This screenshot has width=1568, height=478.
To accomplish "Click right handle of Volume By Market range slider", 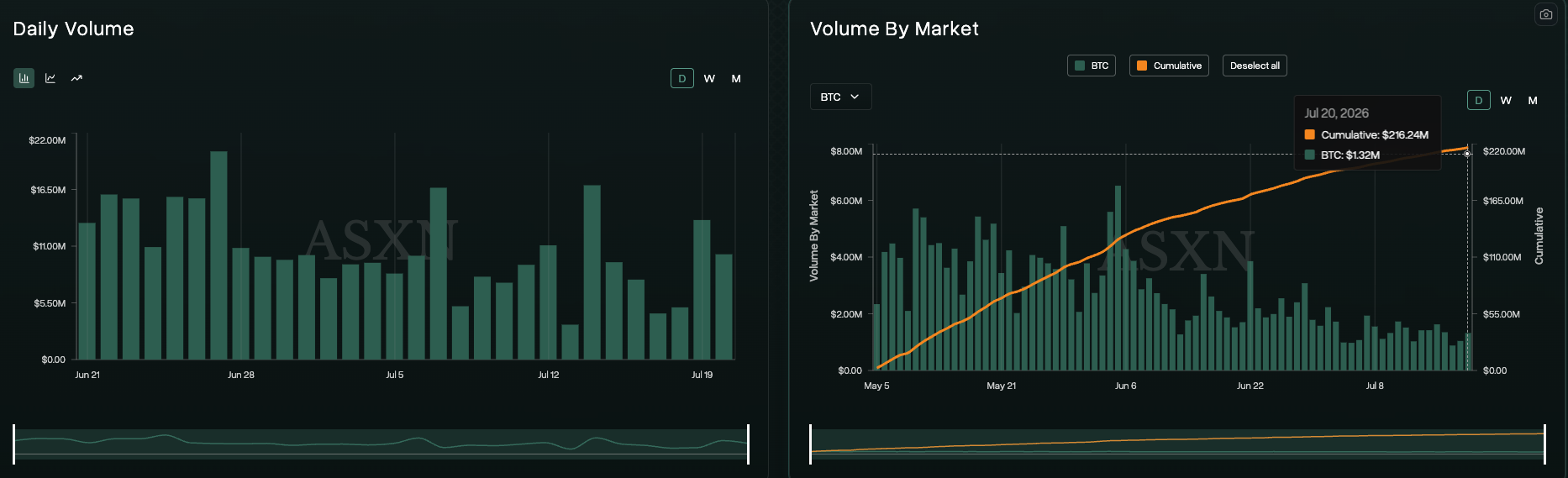I will 1544,444.
